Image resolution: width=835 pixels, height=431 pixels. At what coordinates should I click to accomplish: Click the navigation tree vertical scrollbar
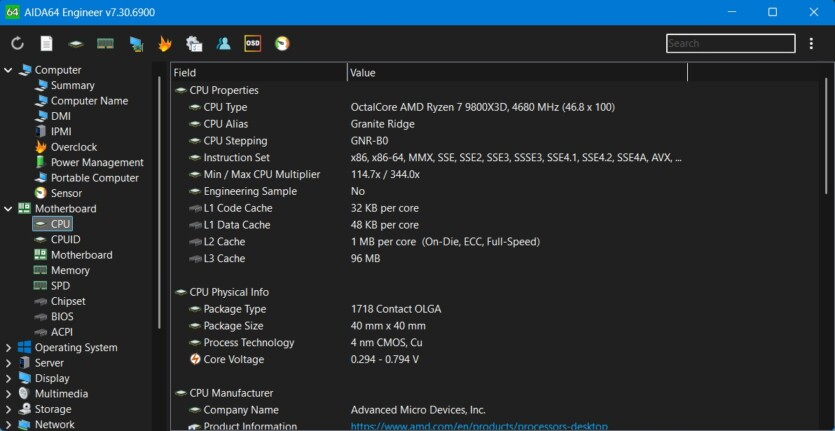159,202
